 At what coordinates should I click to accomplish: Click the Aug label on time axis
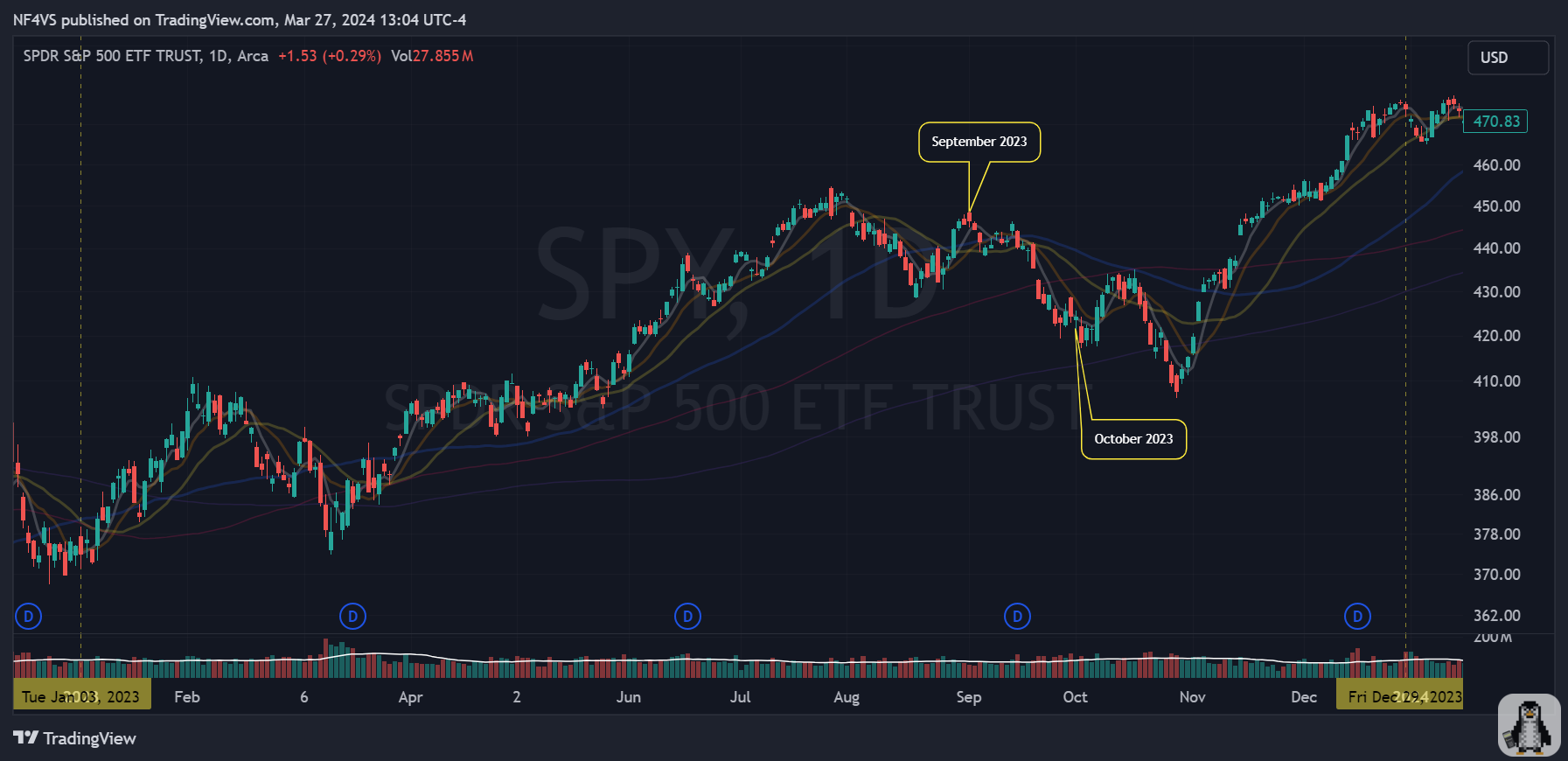tap(847, 697)
